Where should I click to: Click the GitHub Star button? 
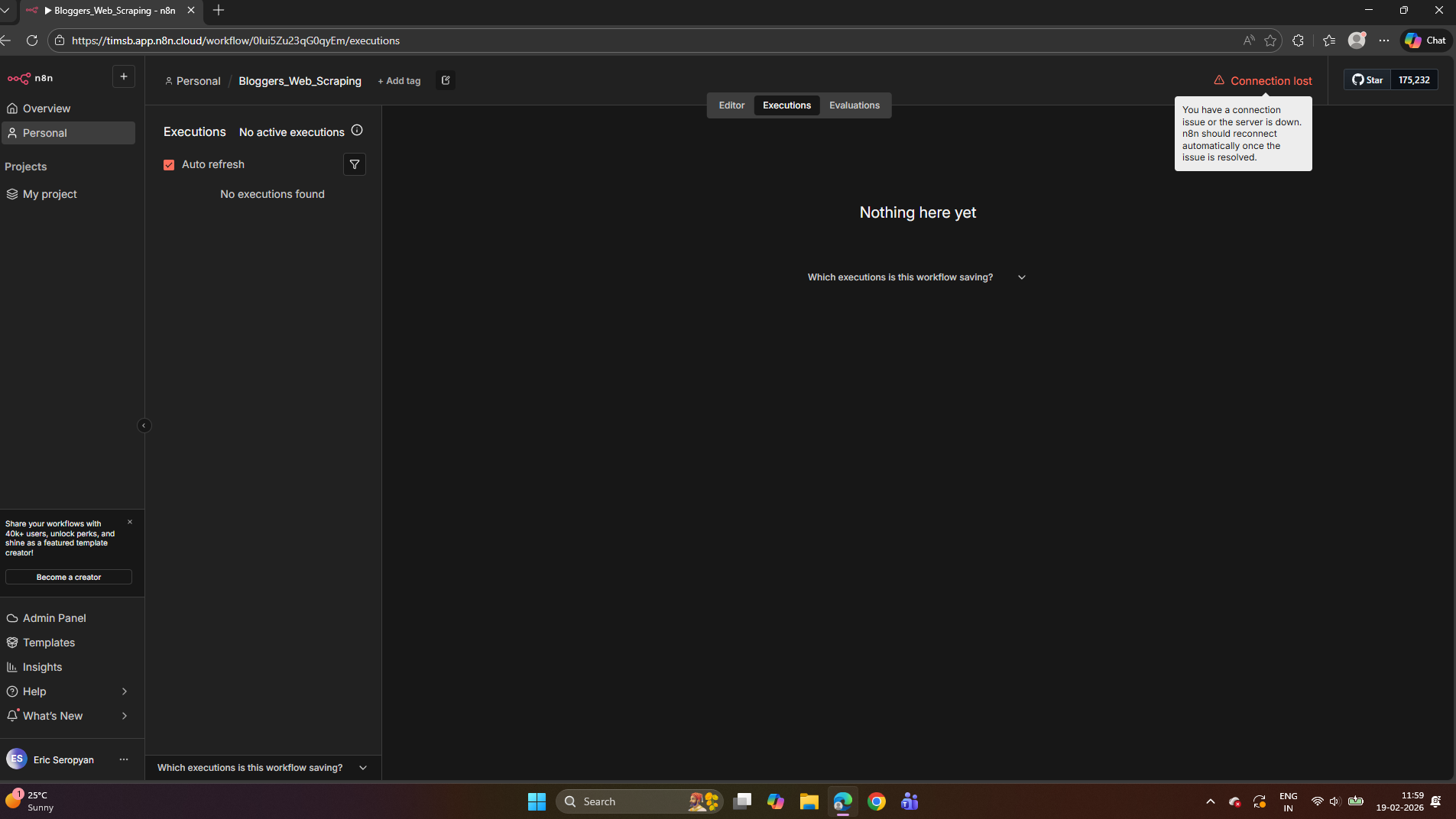[x=1367, y=79]
